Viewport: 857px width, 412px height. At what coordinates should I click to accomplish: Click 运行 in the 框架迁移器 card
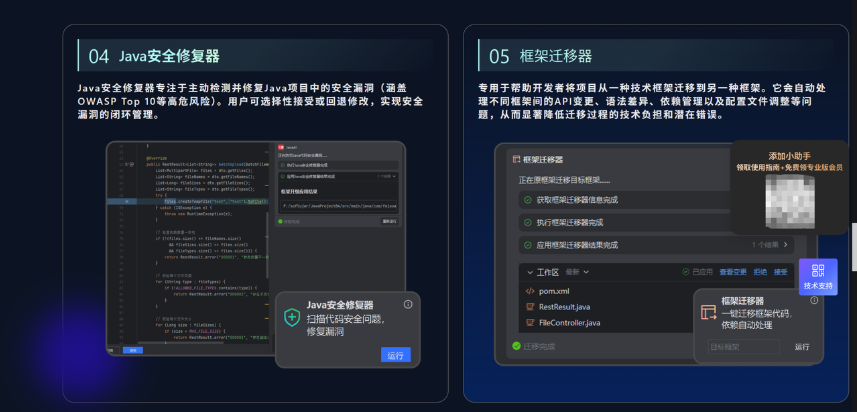coord(802,347)
